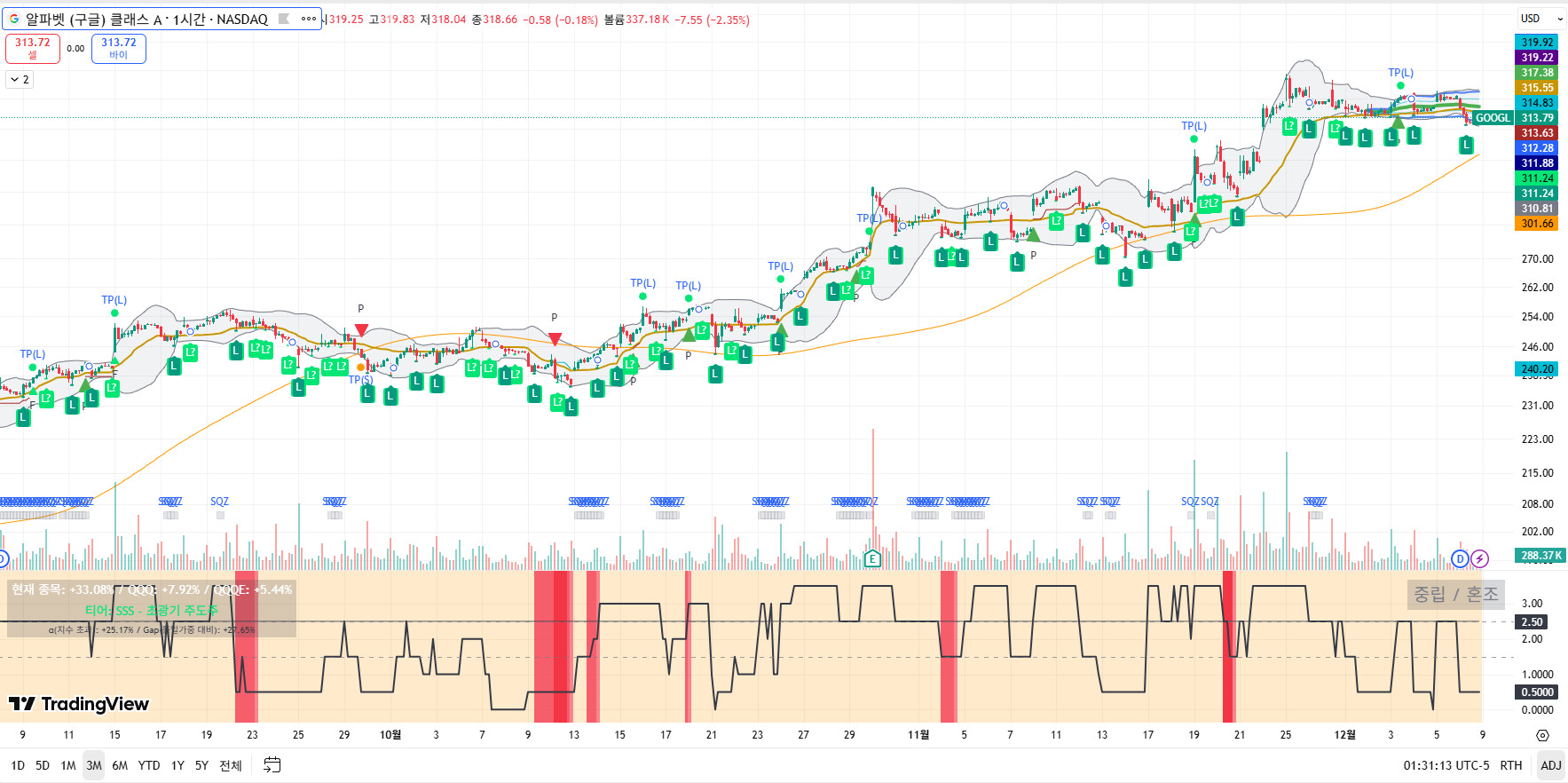Click the 12월 label on the time axis
Viewport: 1568px width, 783px height.
(x=1345, y=735)
